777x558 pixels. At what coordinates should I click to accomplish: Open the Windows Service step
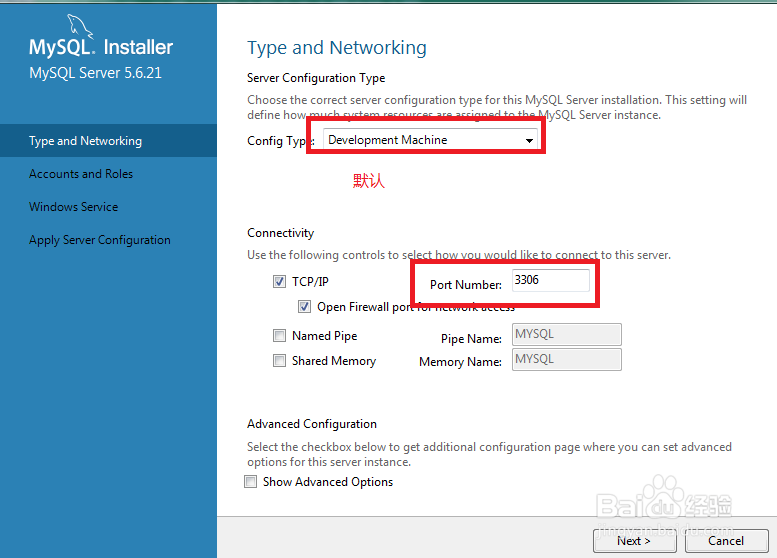pos(73,207)
